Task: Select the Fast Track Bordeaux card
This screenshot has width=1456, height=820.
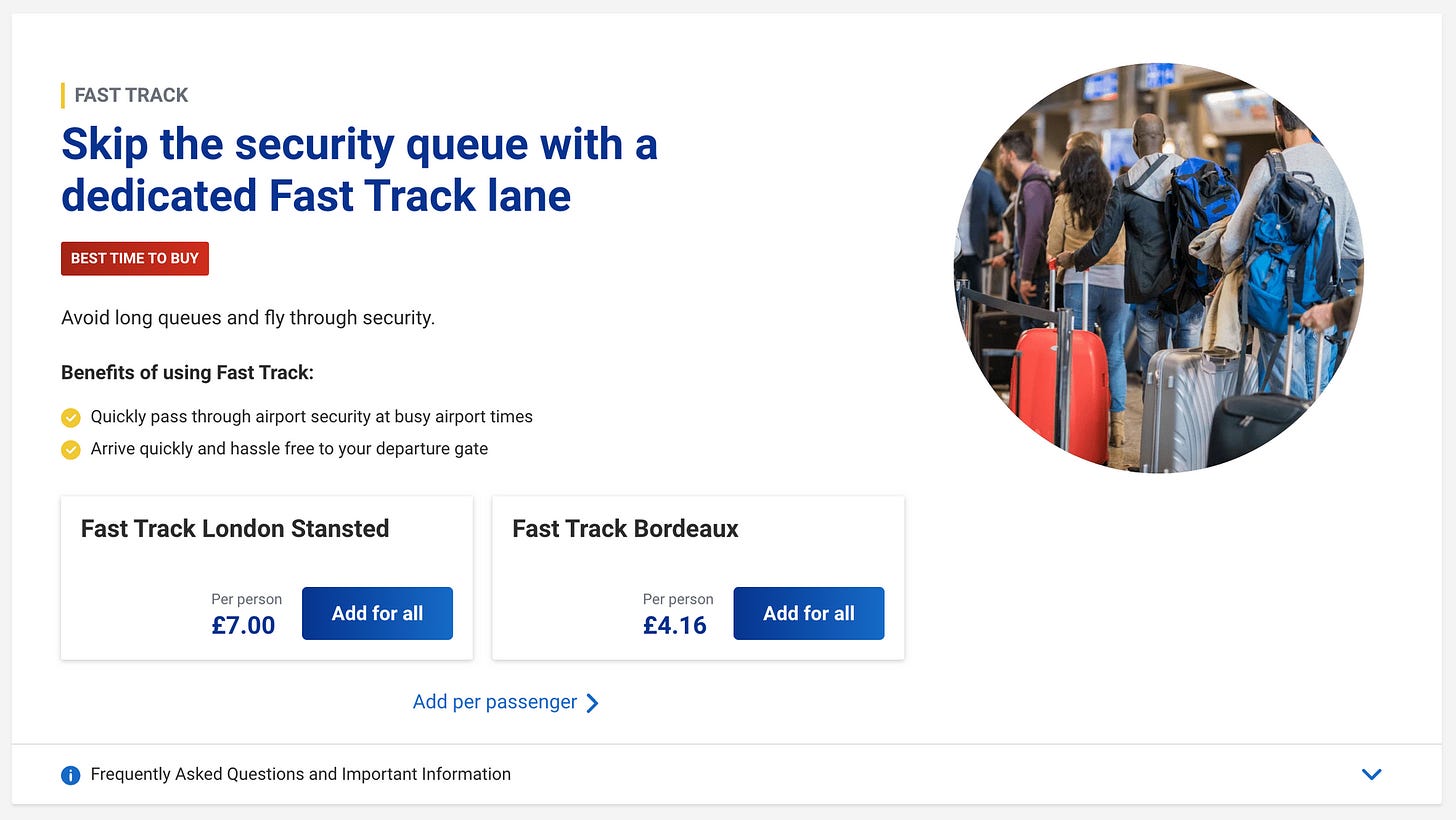Action: point(626,529)
